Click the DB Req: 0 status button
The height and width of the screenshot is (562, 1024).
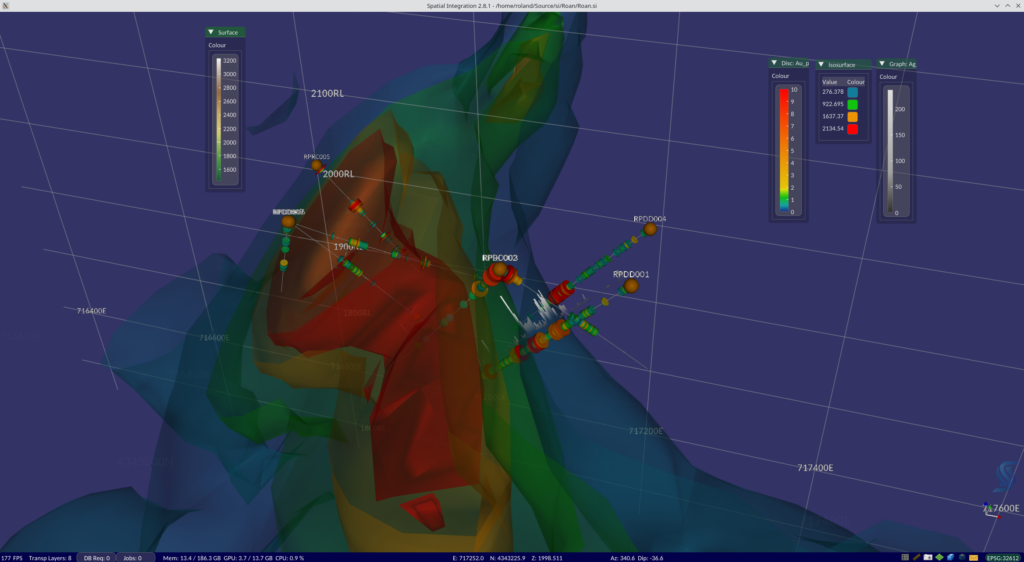(x=97, y=558)
